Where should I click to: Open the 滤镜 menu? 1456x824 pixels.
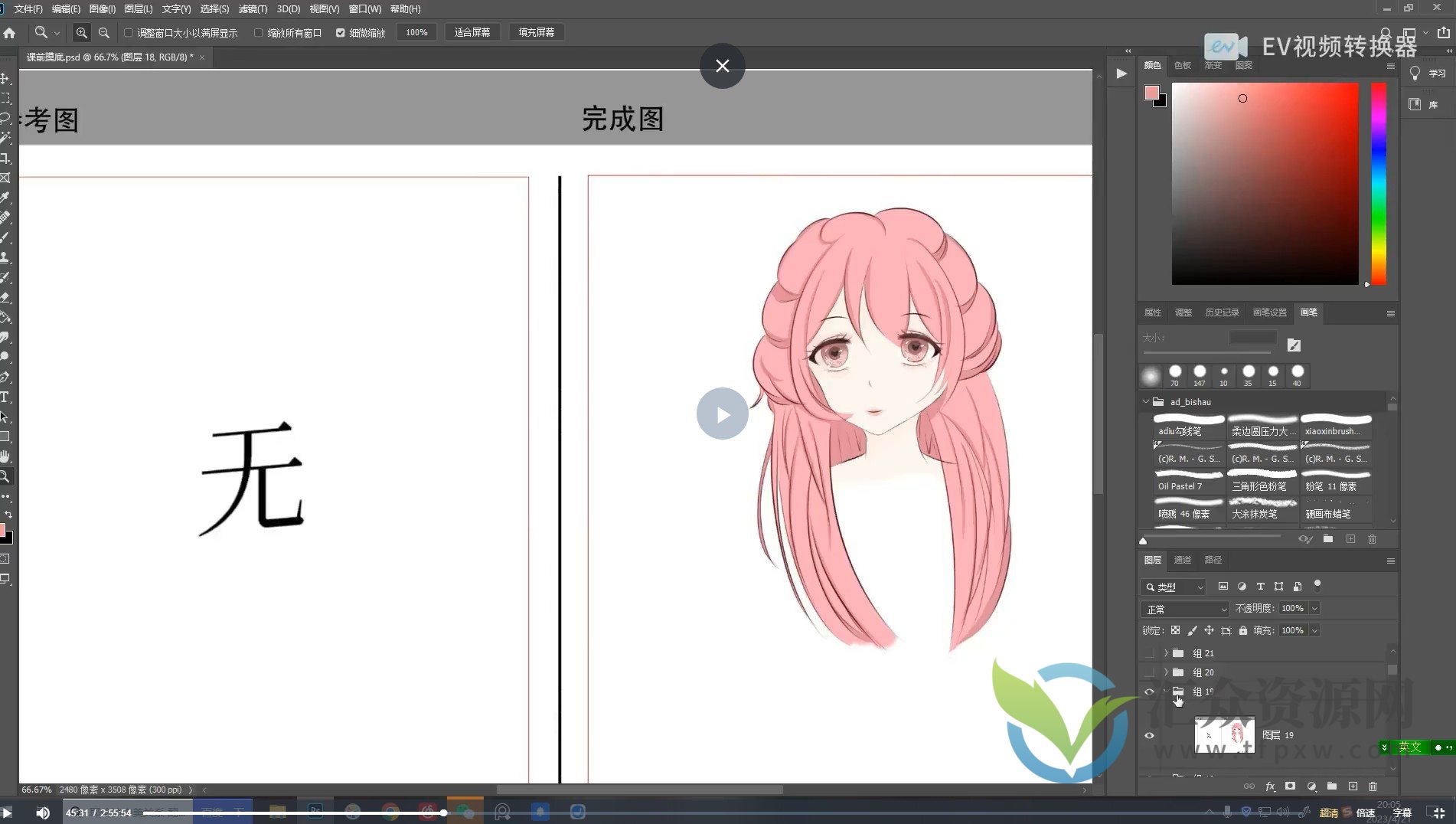253,8
